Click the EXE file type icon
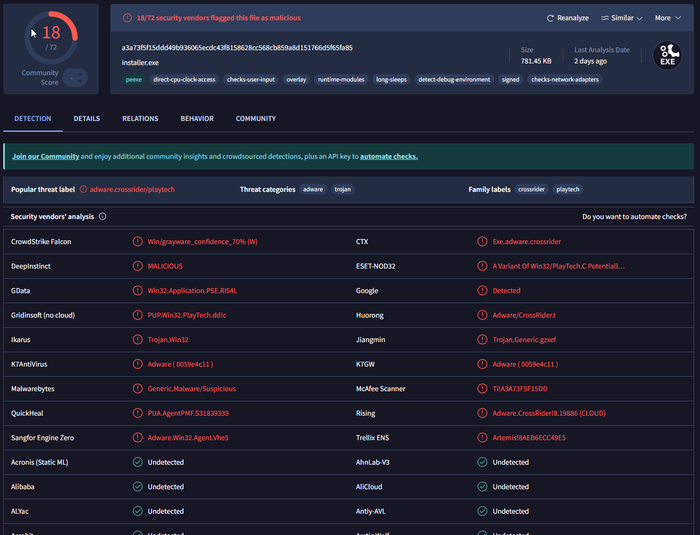 tap(667, 55)
